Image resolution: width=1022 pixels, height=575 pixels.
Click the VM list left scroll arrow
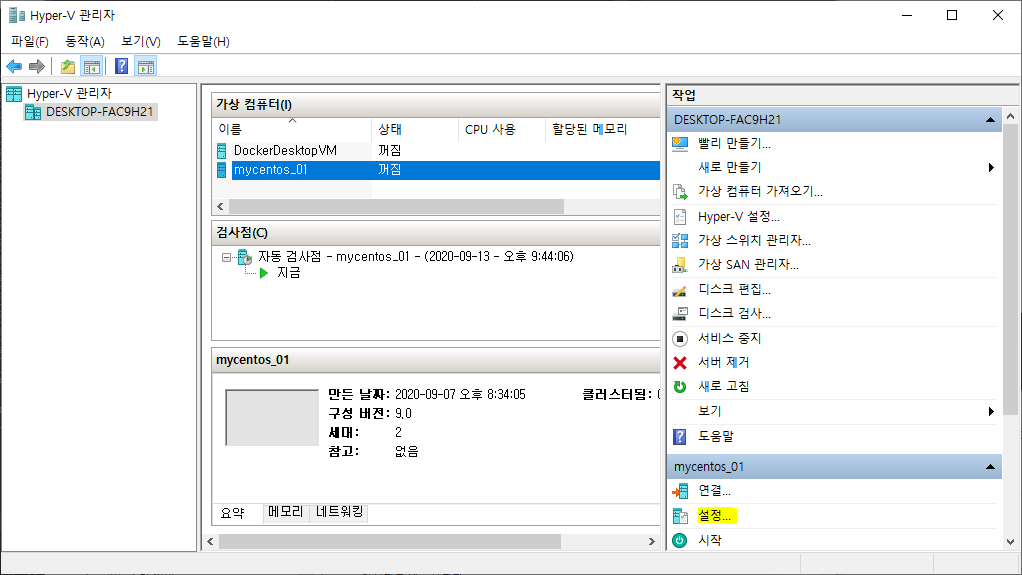[x=220, y=207]
